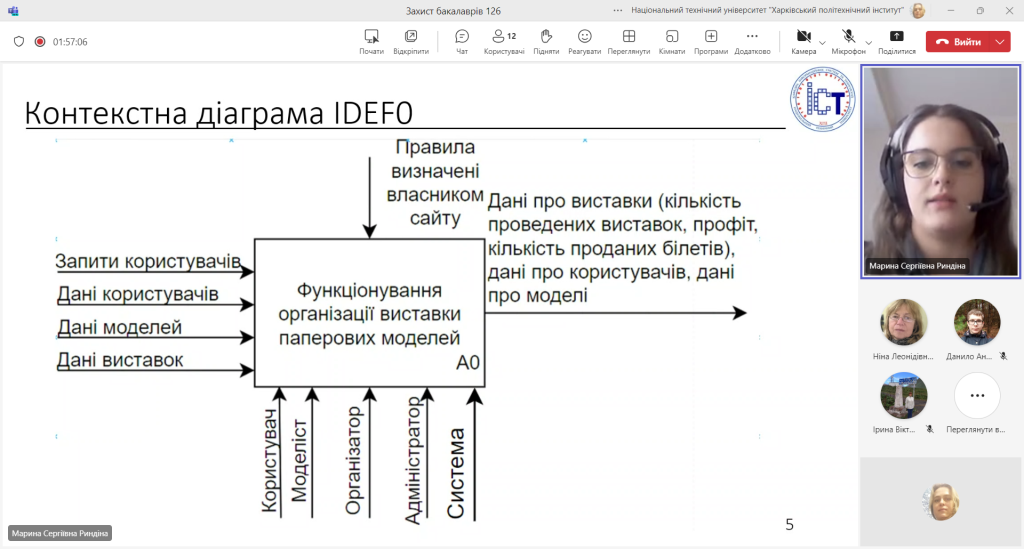This screenshot has width=1024, height=549.
Task: Open Переглянути view options
Action: (629, 42)
